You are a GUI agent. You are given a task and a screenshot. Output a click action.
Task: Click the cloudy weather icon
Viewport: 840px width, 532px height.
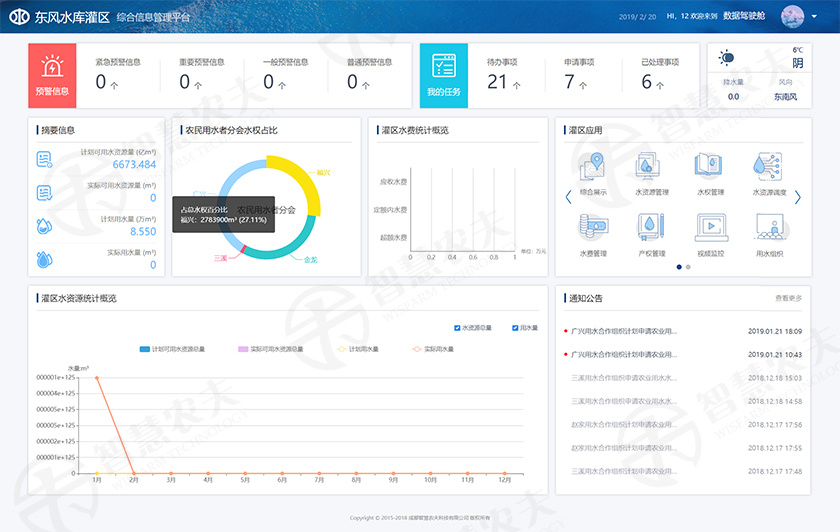click(x=726, y=57)
